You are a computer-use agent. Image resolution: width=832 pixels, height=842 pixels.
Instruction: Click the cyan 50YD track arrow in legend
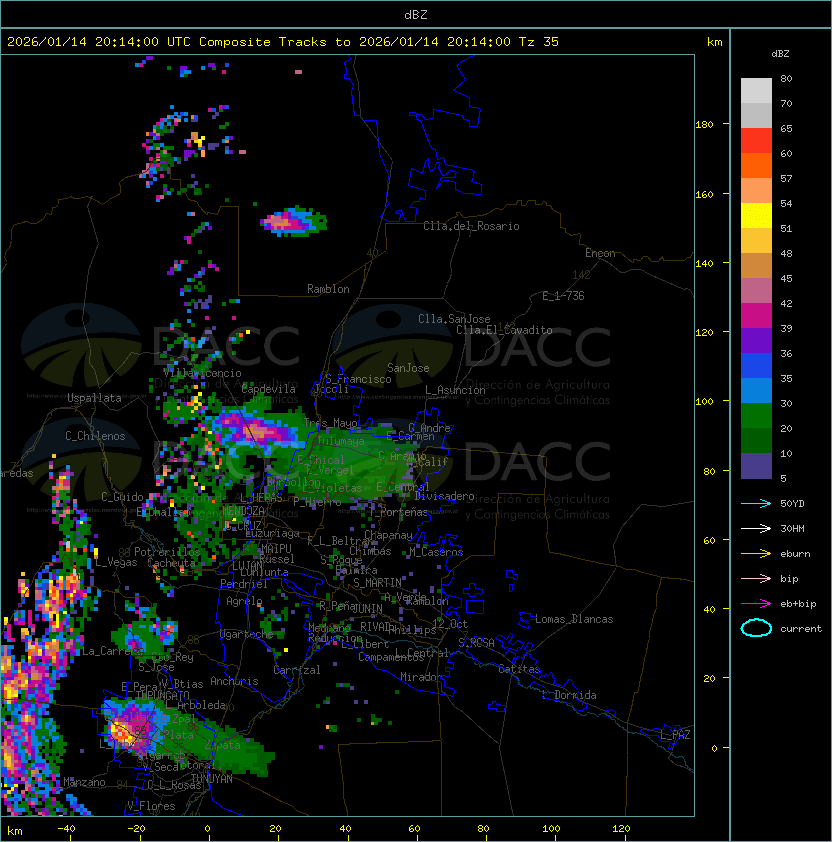(756, 504)
